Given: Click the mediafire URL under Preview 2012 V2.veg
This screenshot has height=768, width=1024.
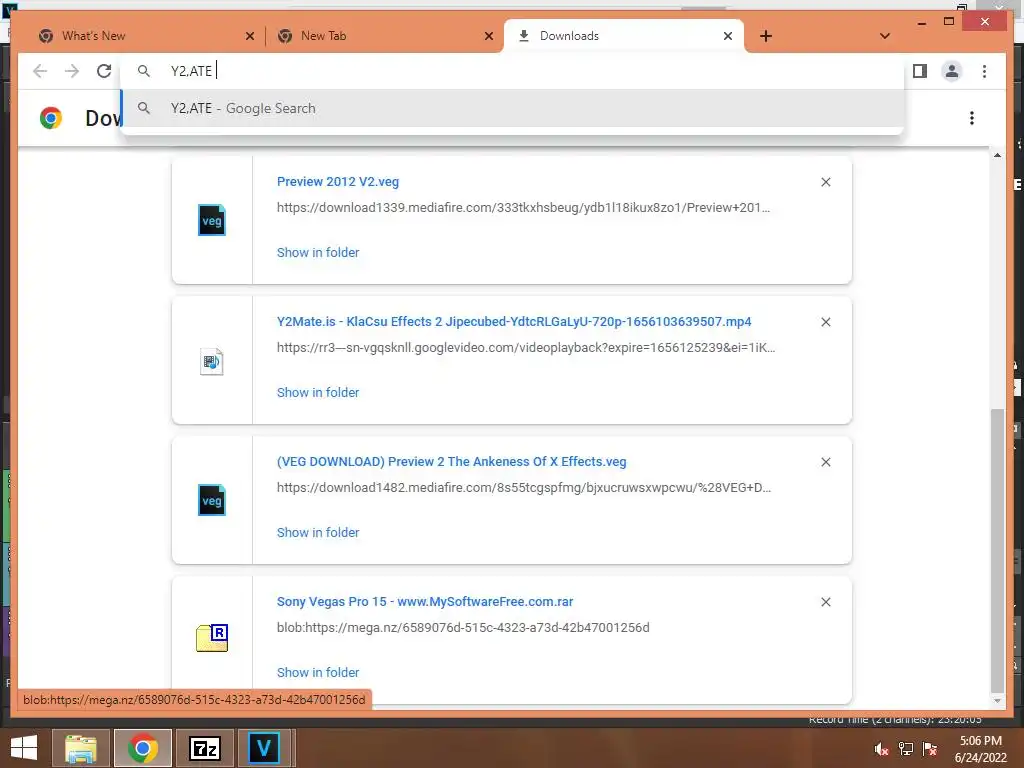Looking at the screenshot, I should [x=523, y=208].
